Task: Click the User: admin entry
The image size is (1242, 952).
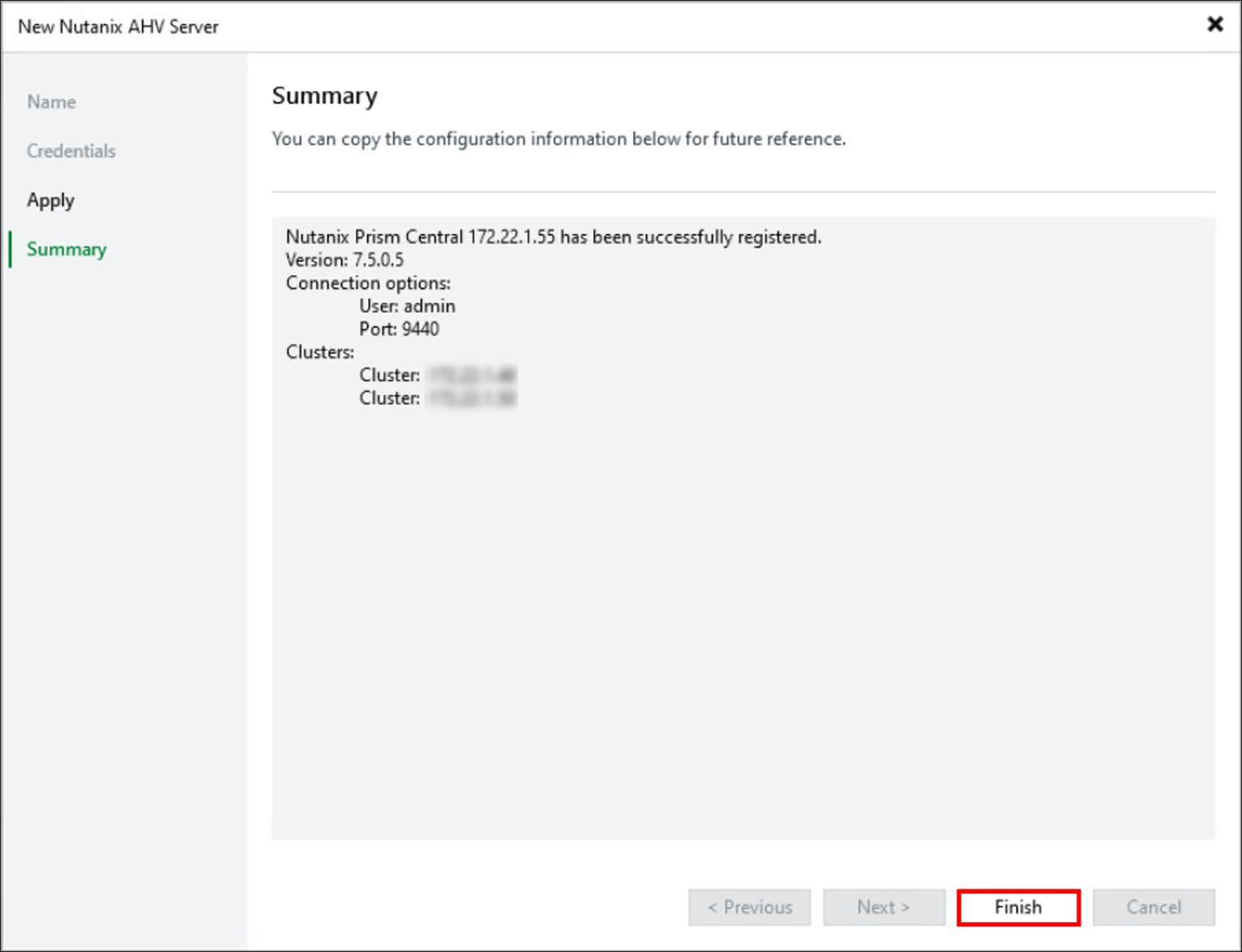Action: coord(408,306)
